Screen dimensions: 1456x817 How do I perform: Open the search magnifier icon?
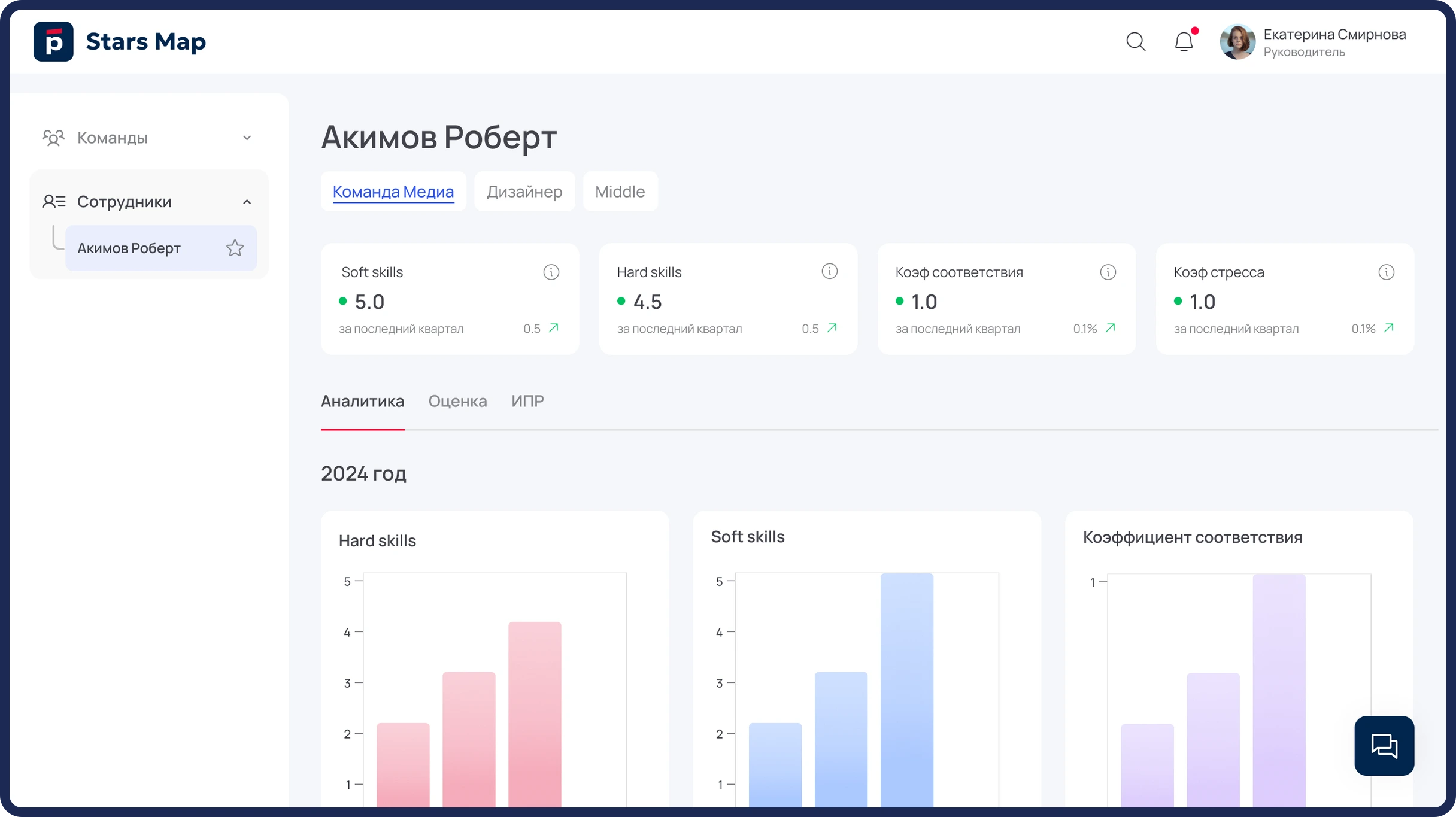(x=1136, y=41)
